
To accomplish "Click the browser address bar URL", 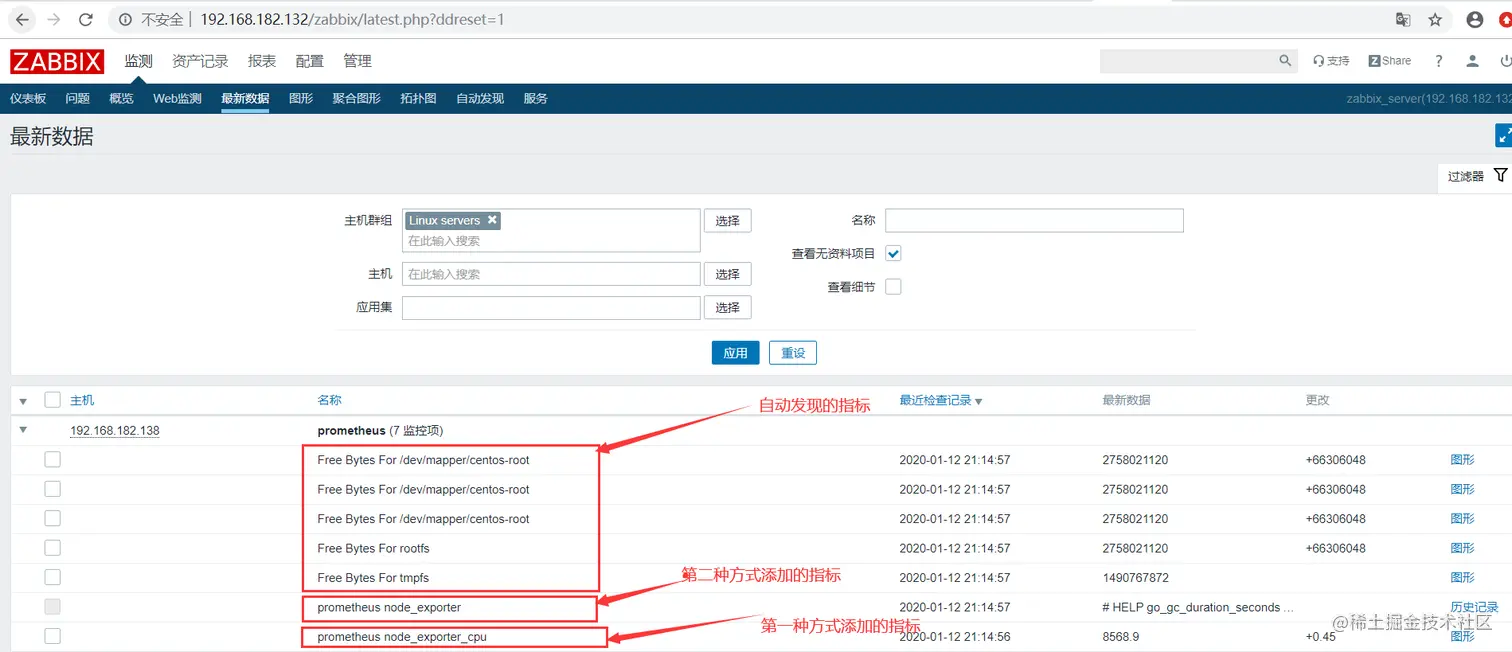I will pyautogui.click(x=352, y=19).
